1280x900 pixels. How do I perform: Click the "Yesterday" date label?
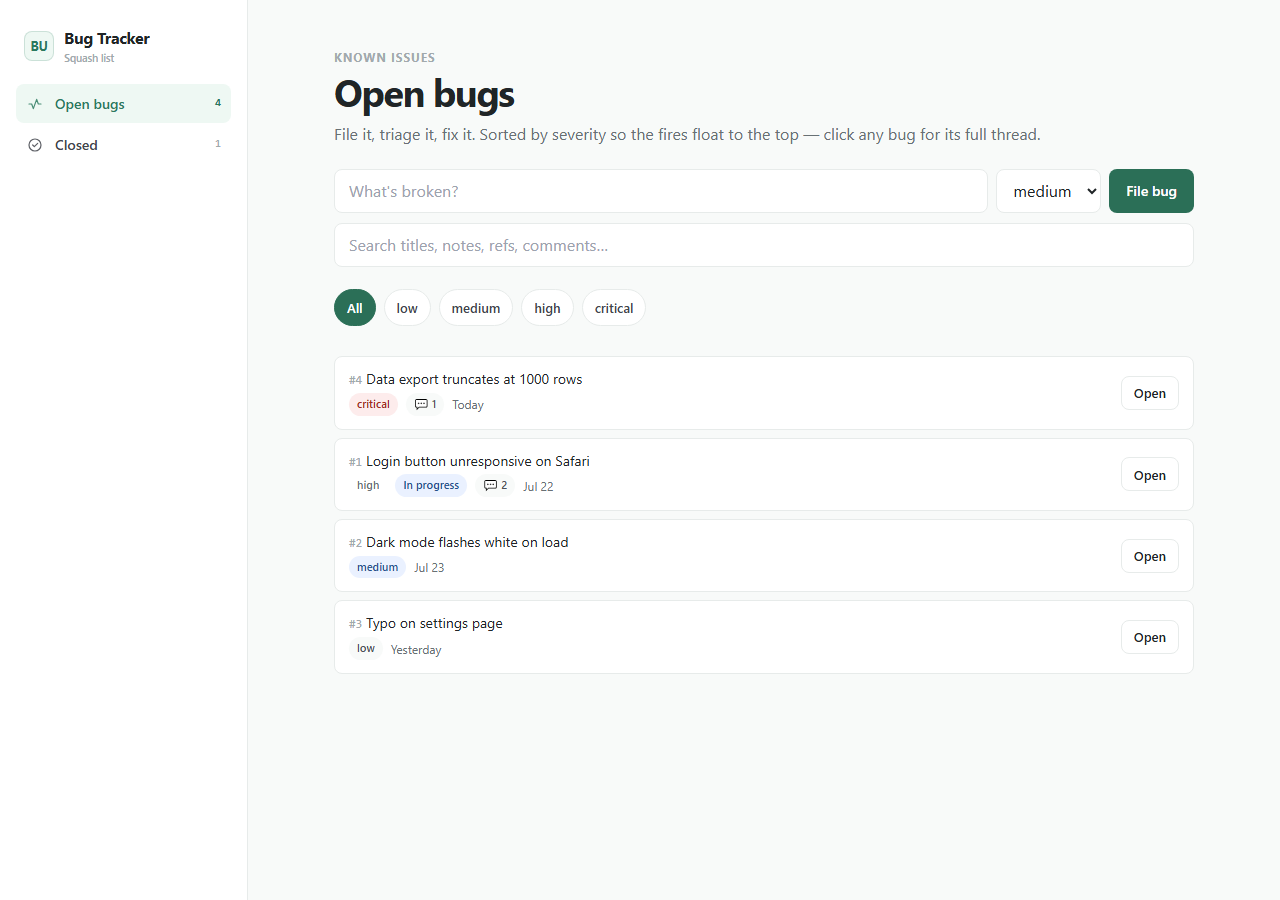point(416,650)
